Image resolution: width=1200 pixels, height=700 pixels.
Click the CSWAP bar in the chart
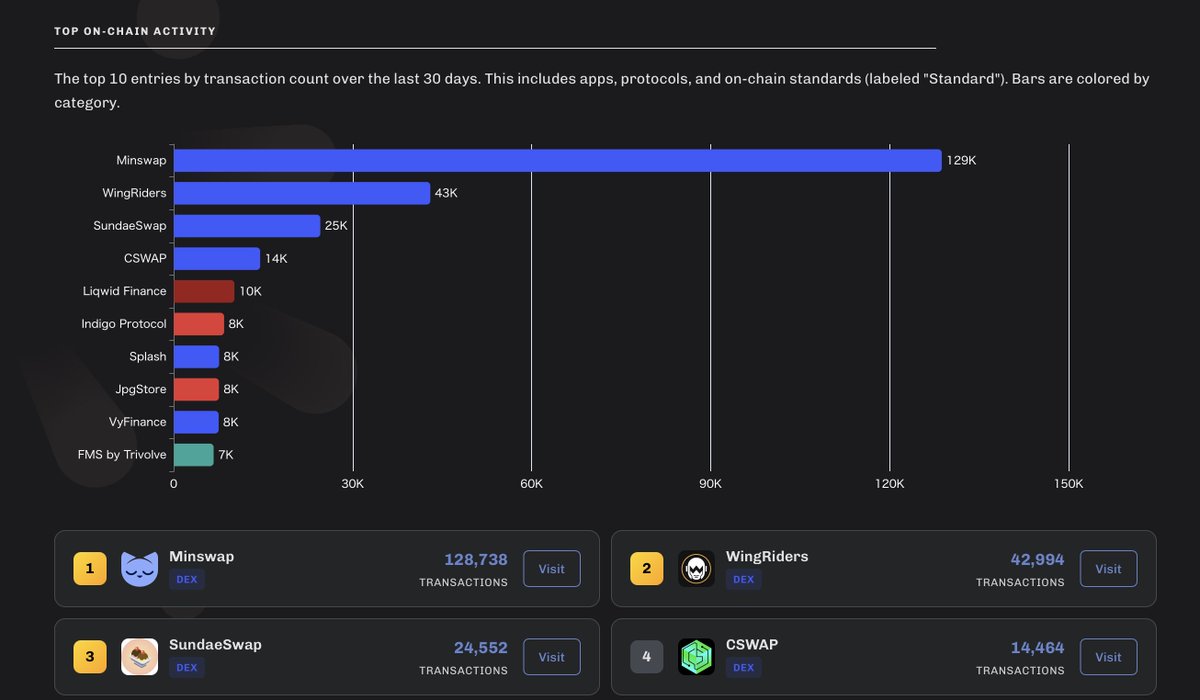pos(216,258)
